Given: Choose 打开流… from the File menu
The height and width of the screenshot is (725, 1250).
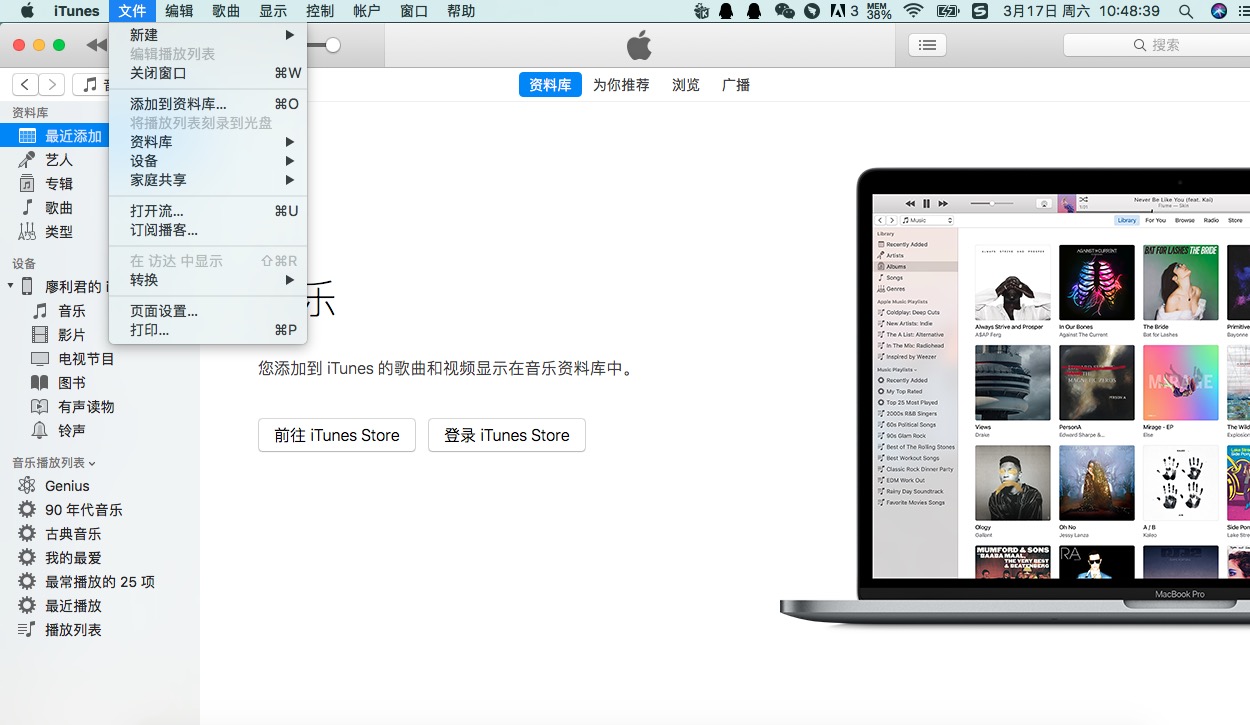Looking at the screenshot, I should point(208,211).
